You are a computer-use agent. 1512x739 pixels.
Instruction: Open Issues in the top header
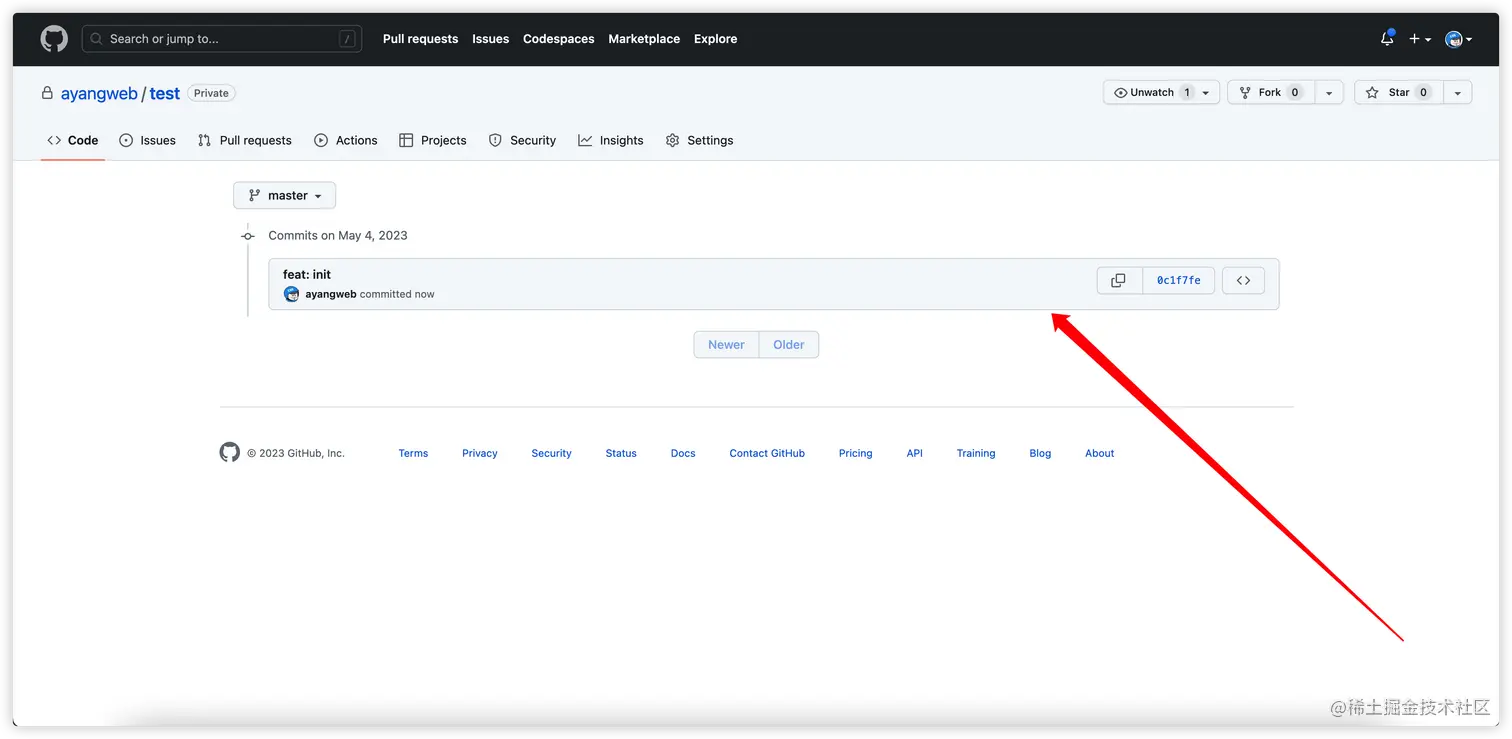tap(490, 39)
